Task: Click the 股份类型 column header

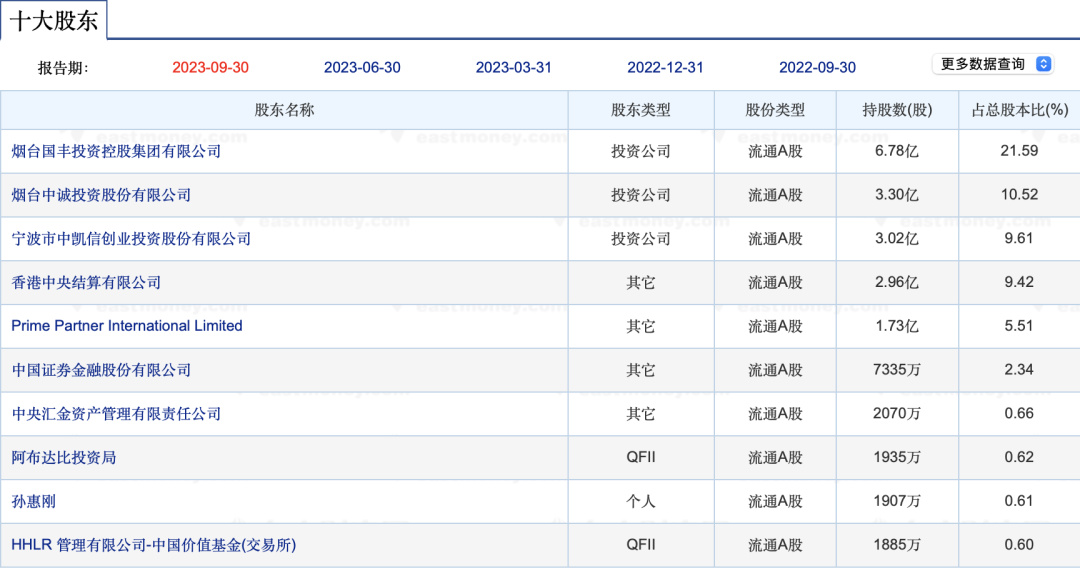Action: [x=775, y=110]
